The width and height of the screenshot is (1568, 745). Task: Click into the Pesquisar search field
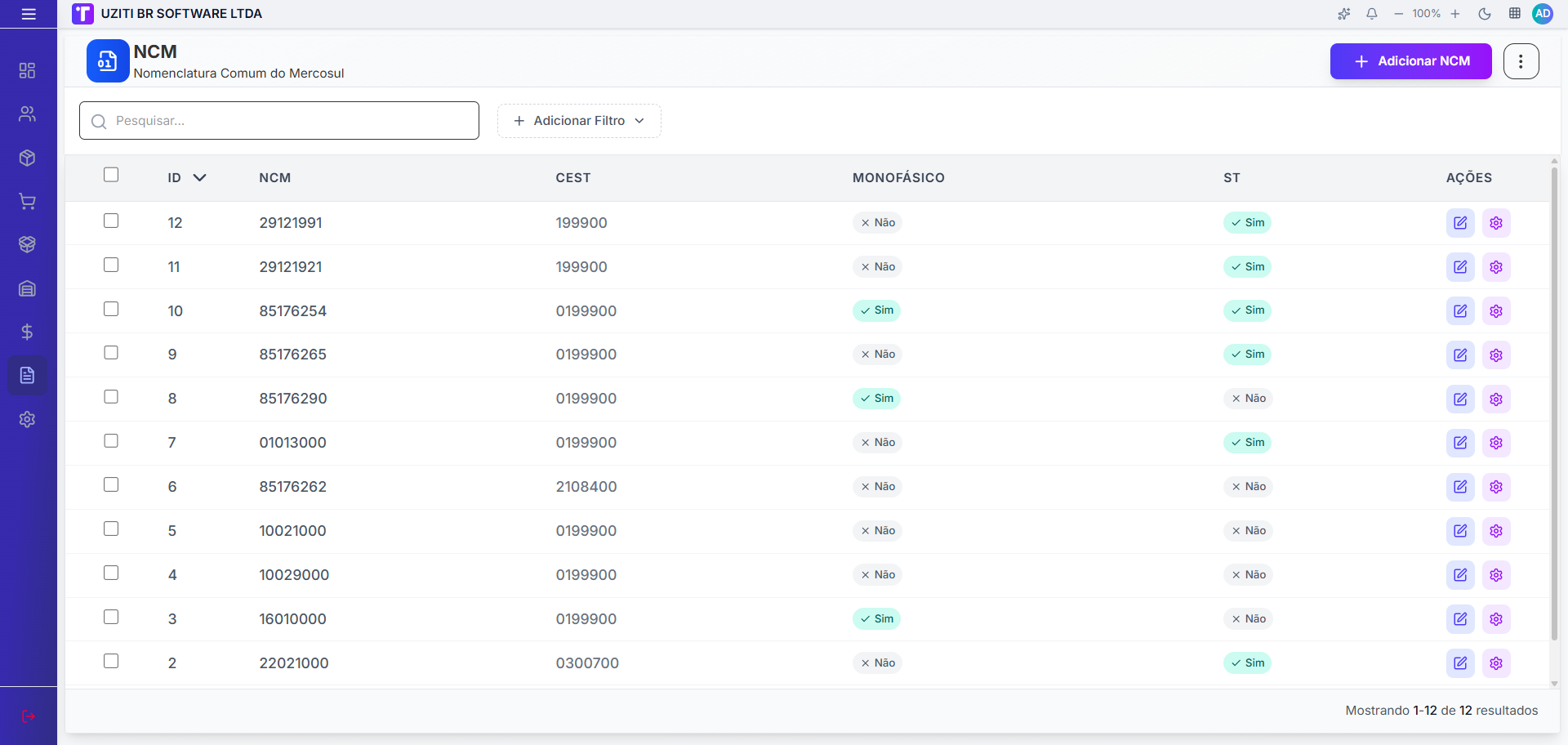pyautogui.click(x=279, y=121)
